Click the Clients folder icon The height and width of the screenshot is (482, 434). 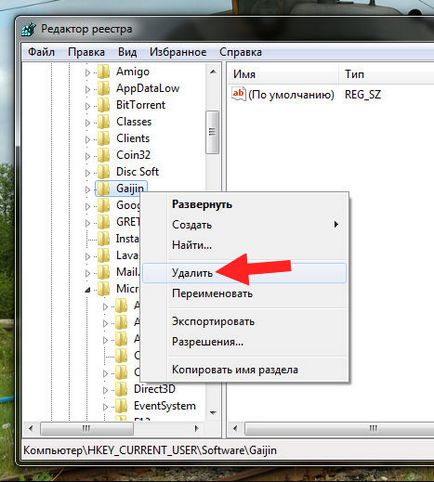[x=103, y=138]
